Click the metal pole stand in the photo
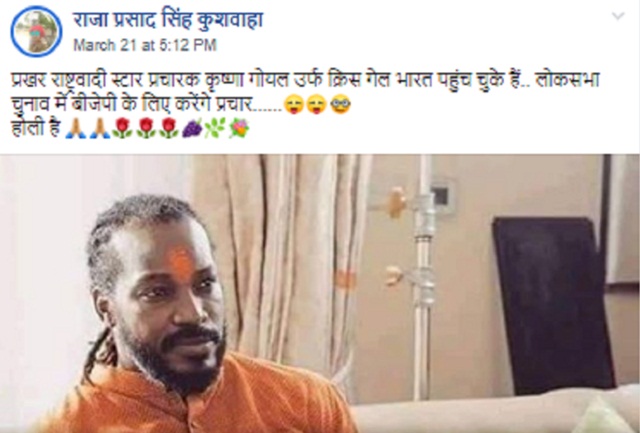The width and height of the screenshot is (640, 433). click(423, 278)
